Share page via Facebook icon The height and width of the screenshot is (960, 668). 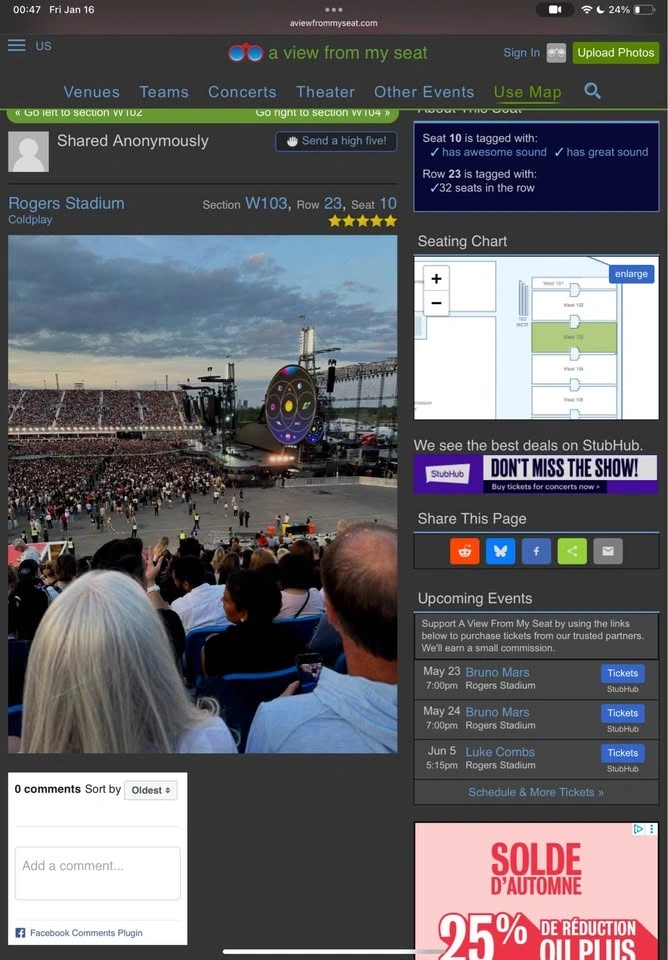pos(536,551)
